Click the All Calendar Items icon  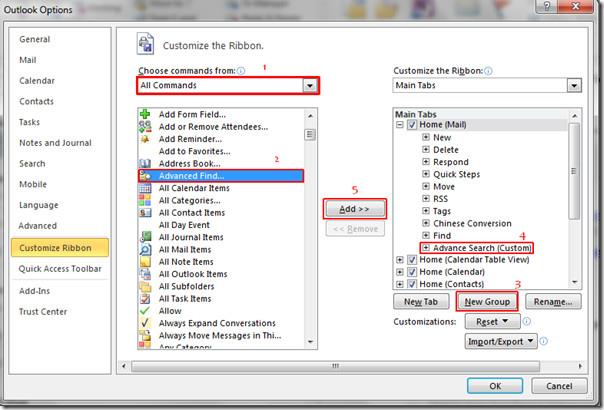pos(145,188)
